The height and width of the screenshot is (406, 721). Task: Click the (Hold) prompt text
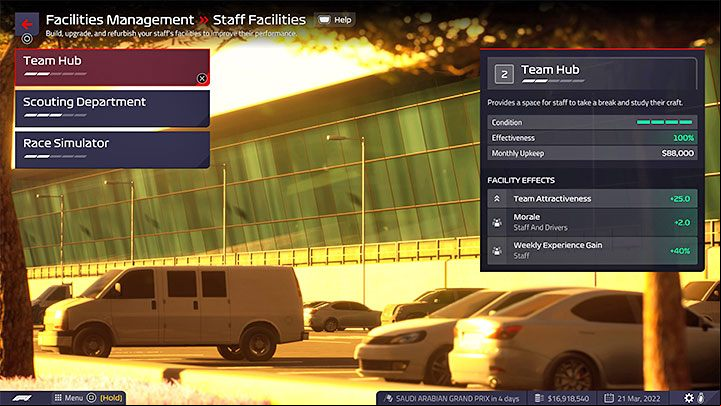point(111,398)
